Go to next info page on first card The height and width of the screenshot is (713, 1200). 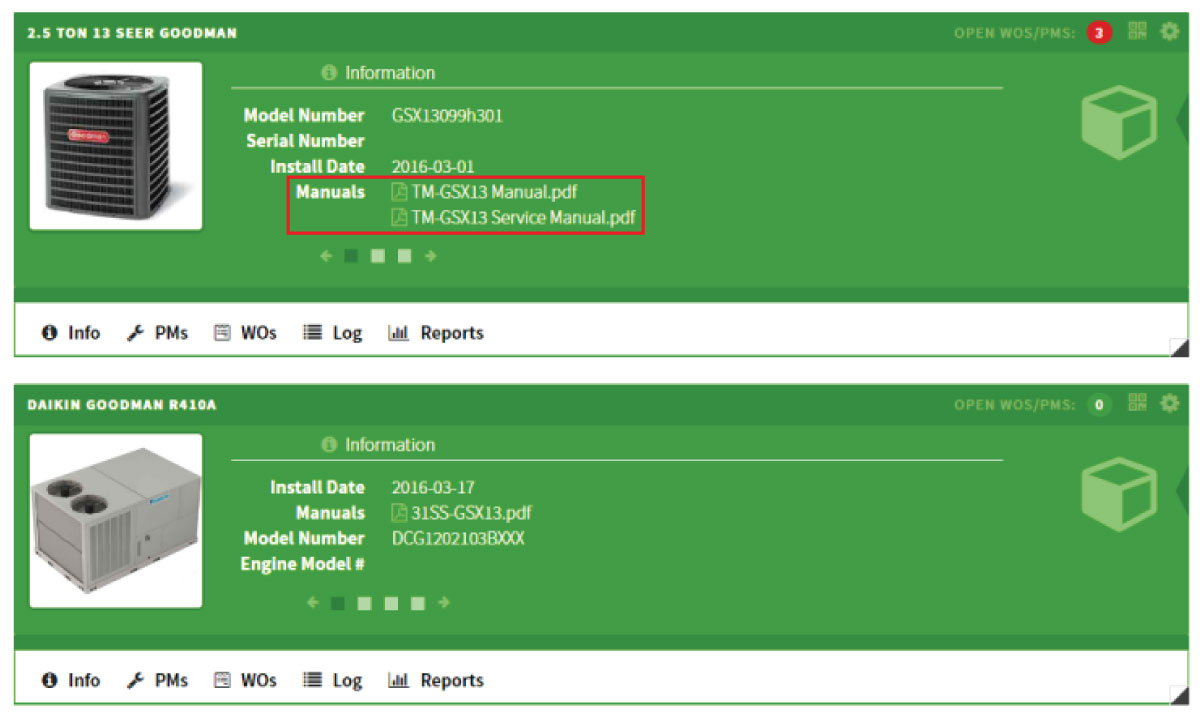431,256
